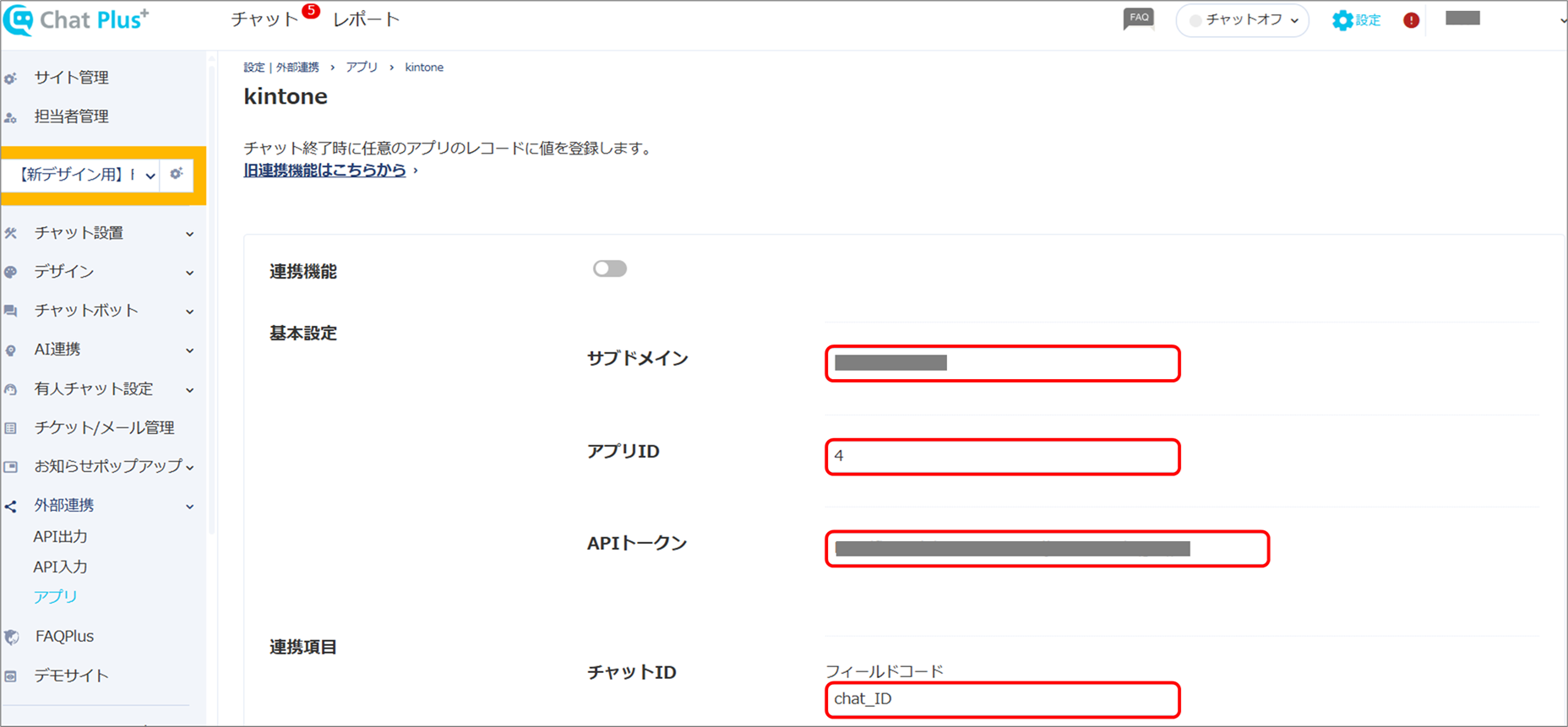This screenshot has width=1568, height=727.
Task: Click the サイト管理 gear icon
Action: tap(10, 79)
